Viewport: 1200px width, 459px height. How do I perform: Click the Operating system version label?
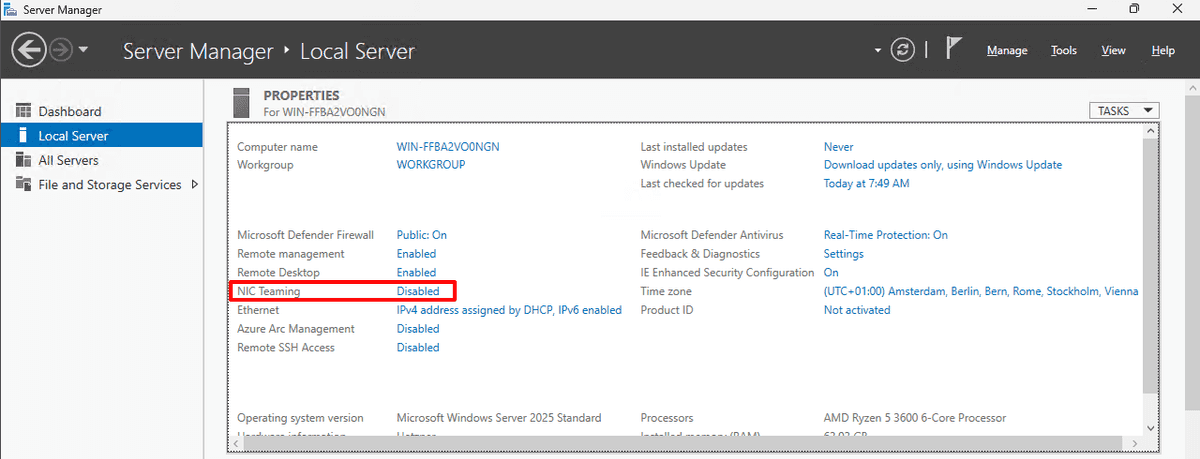click(x=300, y=418)
